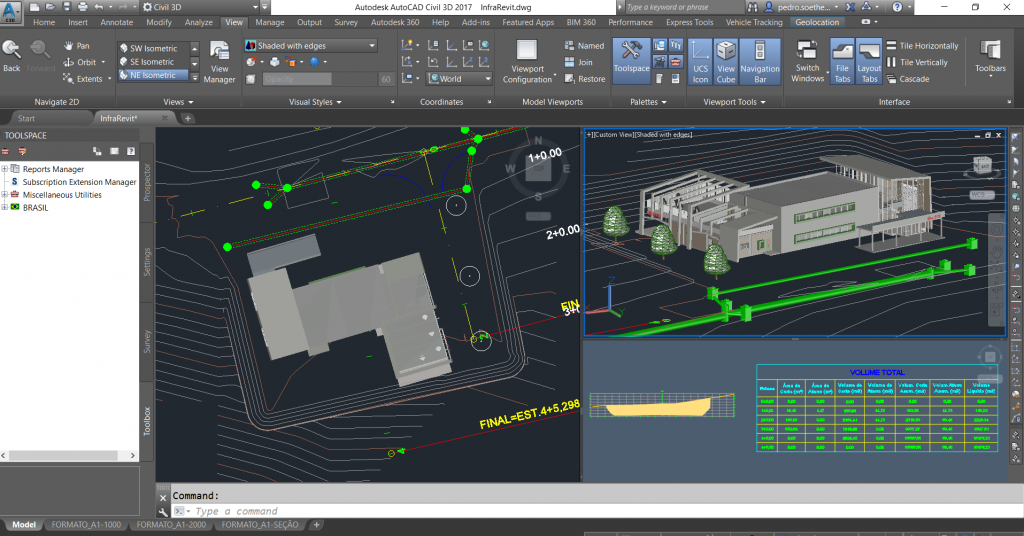This screenshot has width=1024, height=536.
Task: Open the Manage ribbon tab
Action: [x=269, y=22]
